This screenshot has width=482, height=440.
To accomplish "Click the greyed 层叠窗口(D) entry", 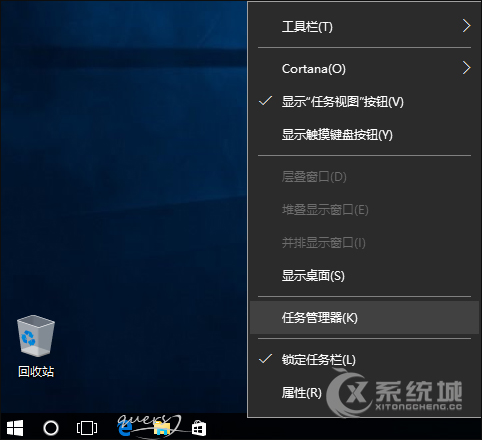I will pos(364,177).
